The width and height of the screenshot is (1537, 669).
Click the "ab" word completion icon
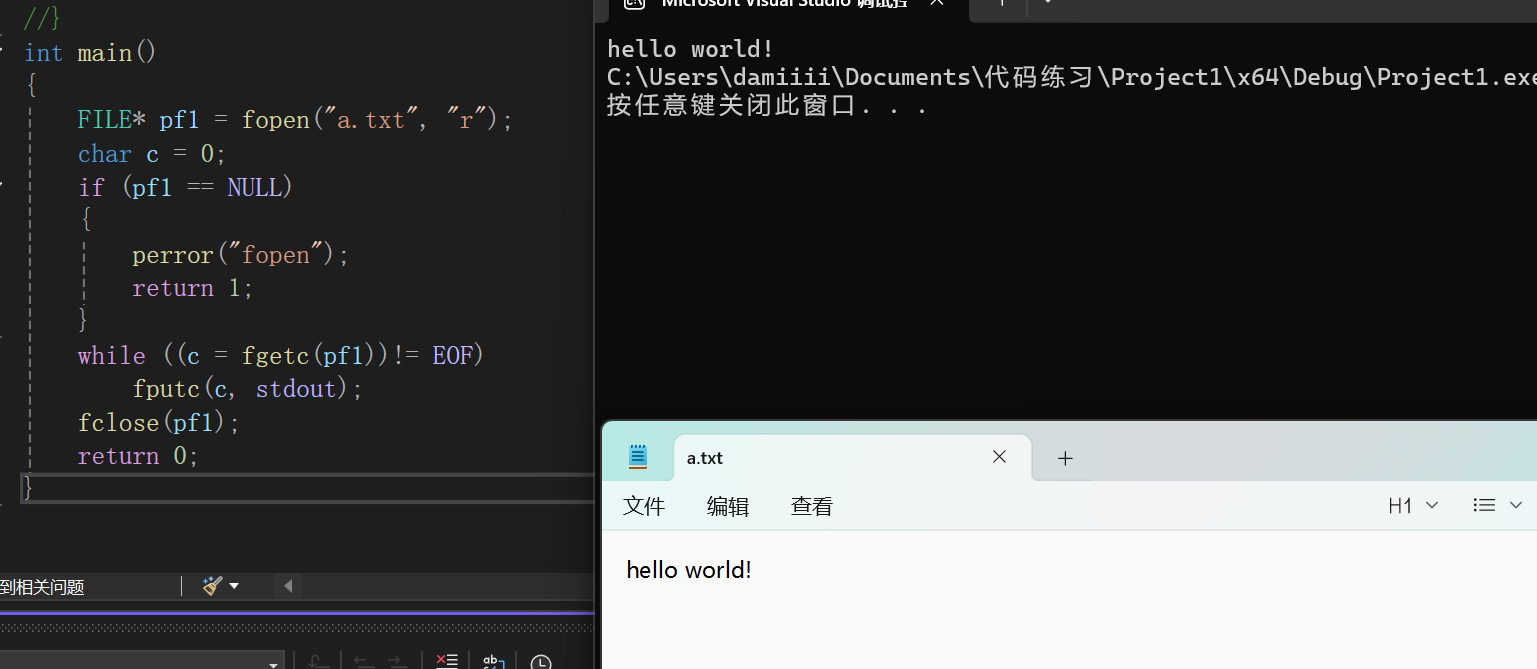[492, 661]
